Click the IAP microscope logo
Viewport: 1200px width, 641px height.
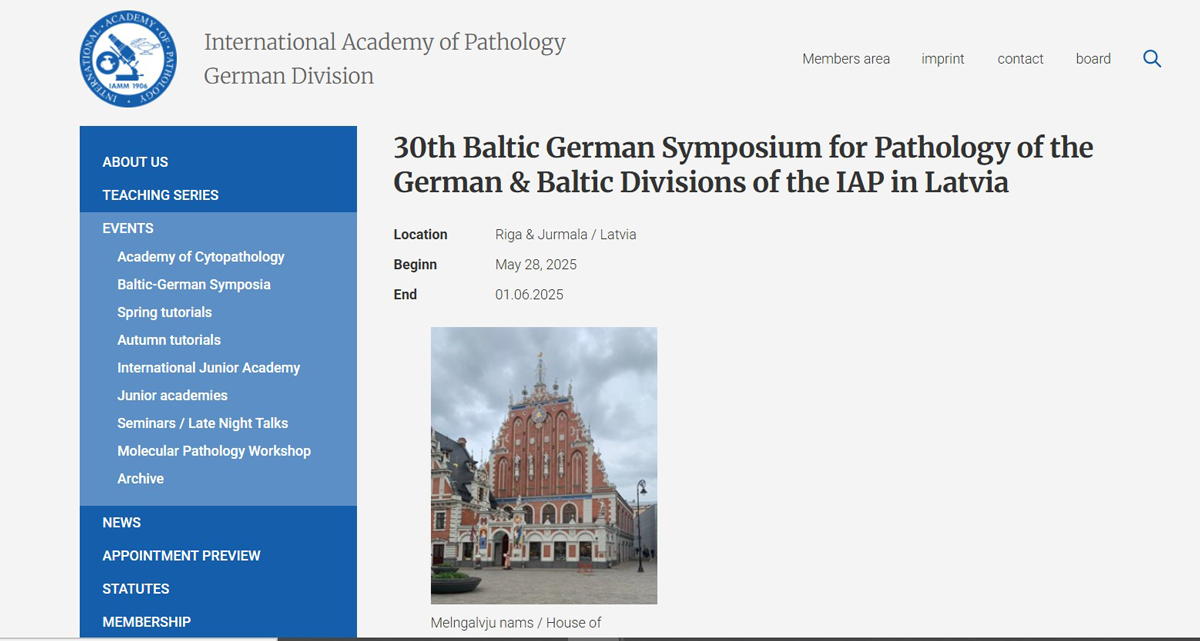(x=127, y=58)
